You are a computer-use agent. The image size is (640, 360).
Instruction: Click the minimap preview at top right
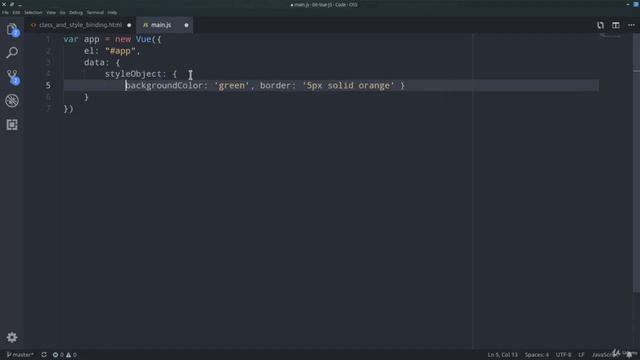pos(610,37)
